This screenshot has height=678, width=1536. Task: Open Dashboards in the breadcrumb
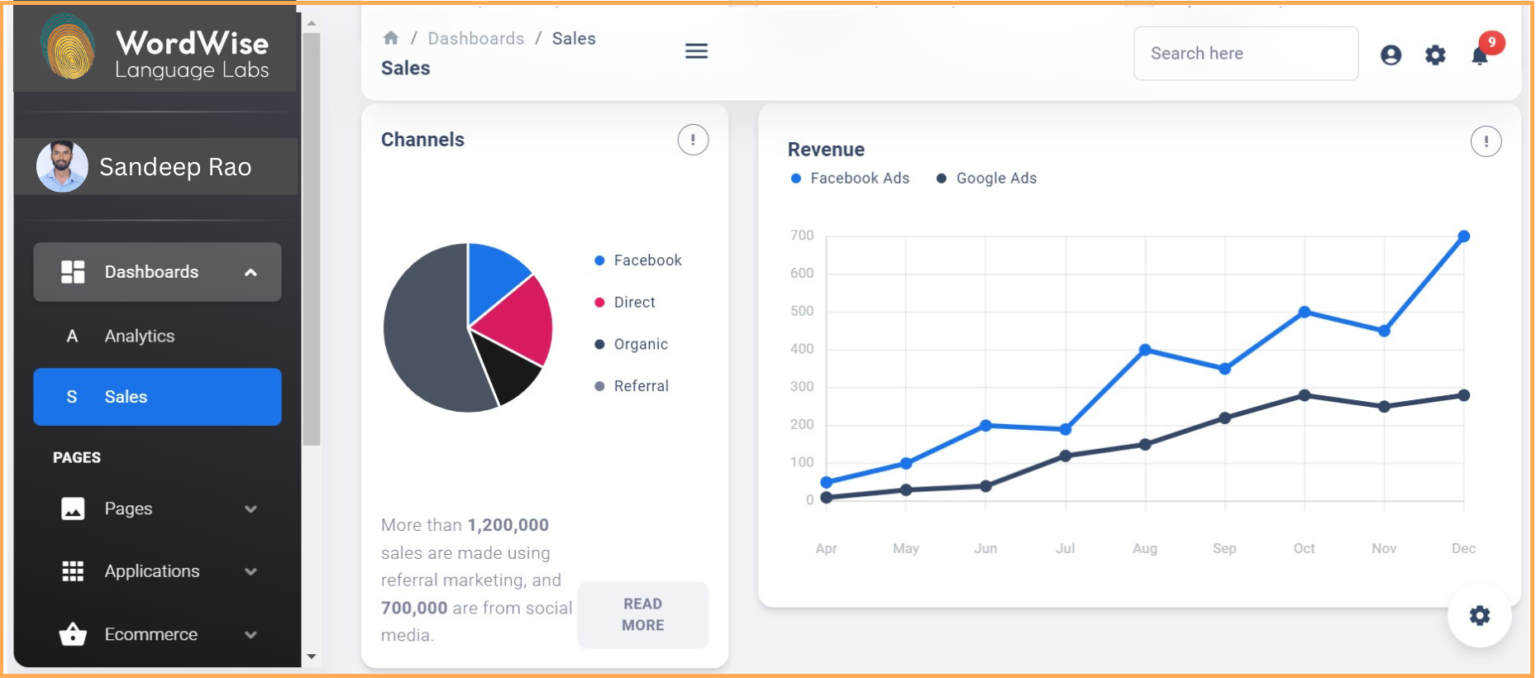[475, 37]
